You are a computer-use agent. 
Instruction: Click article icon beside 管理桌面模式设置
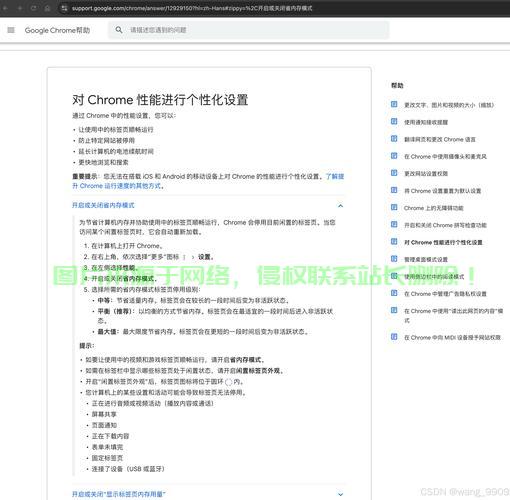pos(394,259)
